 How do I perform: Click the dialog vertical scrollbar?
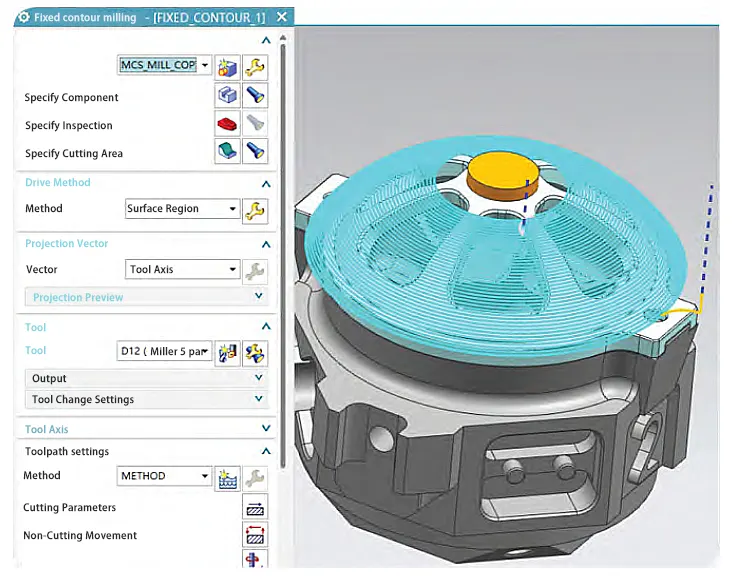pyautogui.click(x=283, y=254)
